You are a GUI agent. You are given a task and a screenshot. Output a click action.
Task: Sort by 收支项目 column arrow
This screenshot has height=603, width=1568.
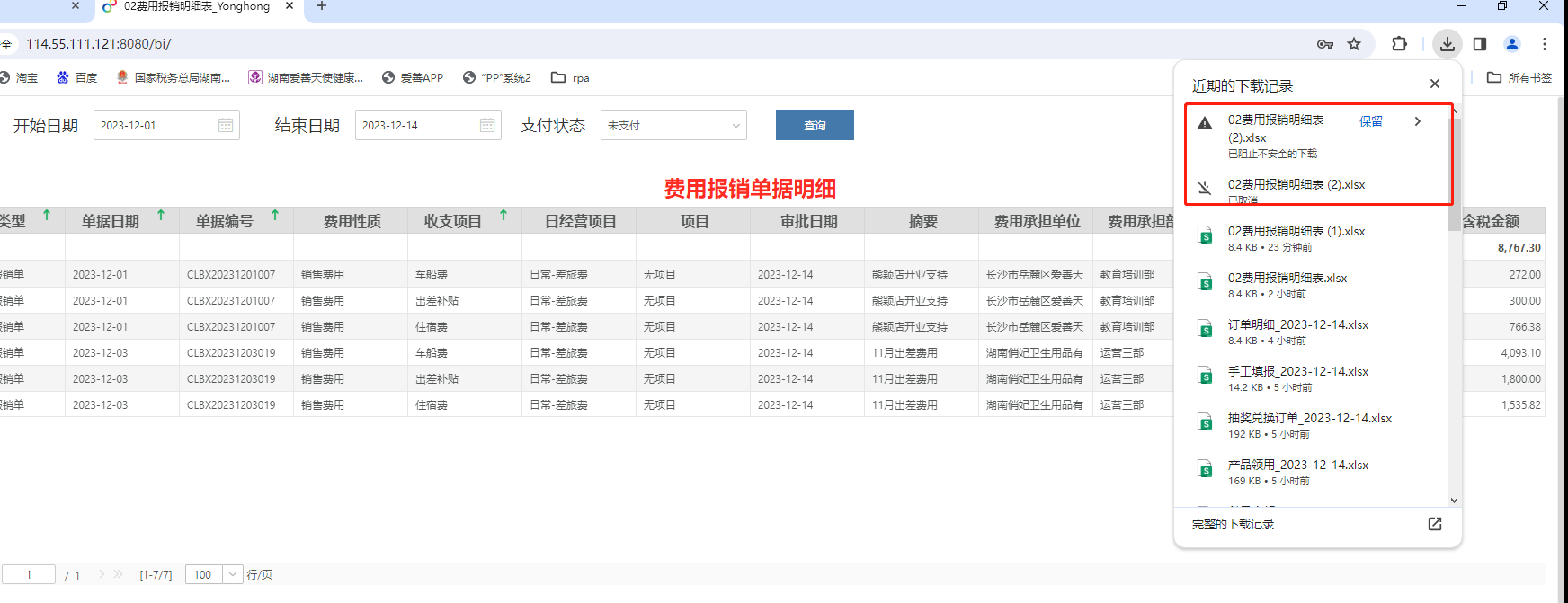(x=503, y=216)
